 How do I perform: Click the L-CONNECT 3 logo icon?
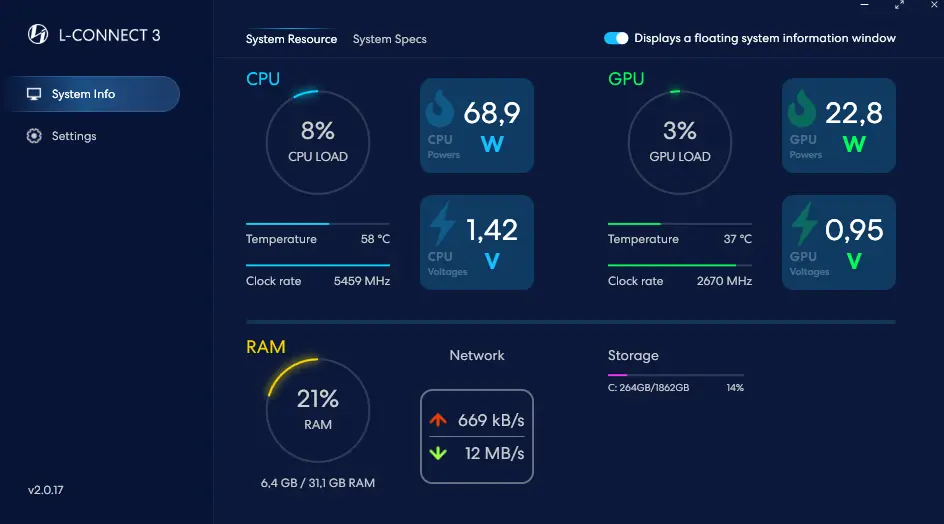click(x=38, y=34)
